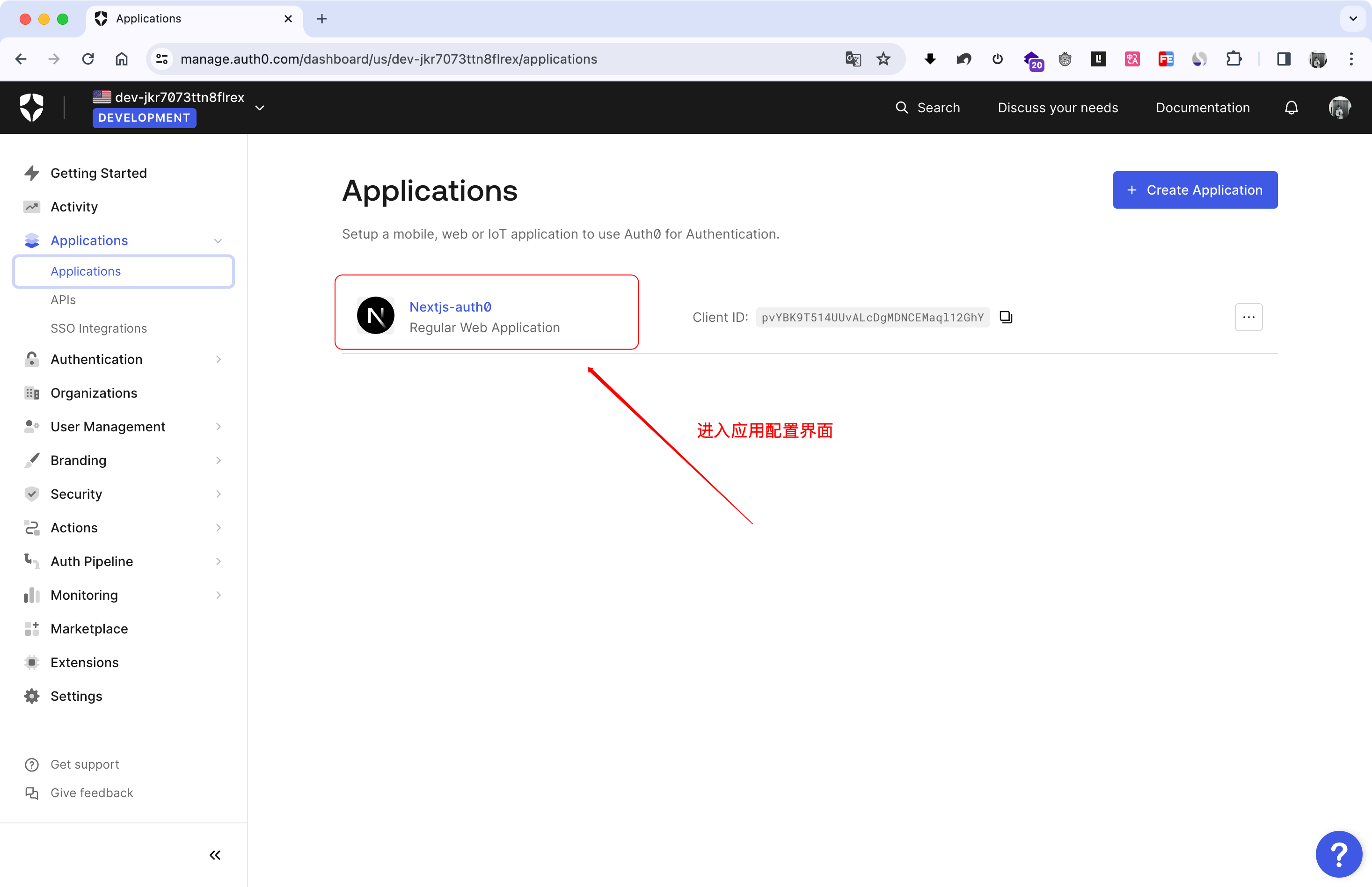
Task: Click the help question mark button
Action: point(1339,854)
